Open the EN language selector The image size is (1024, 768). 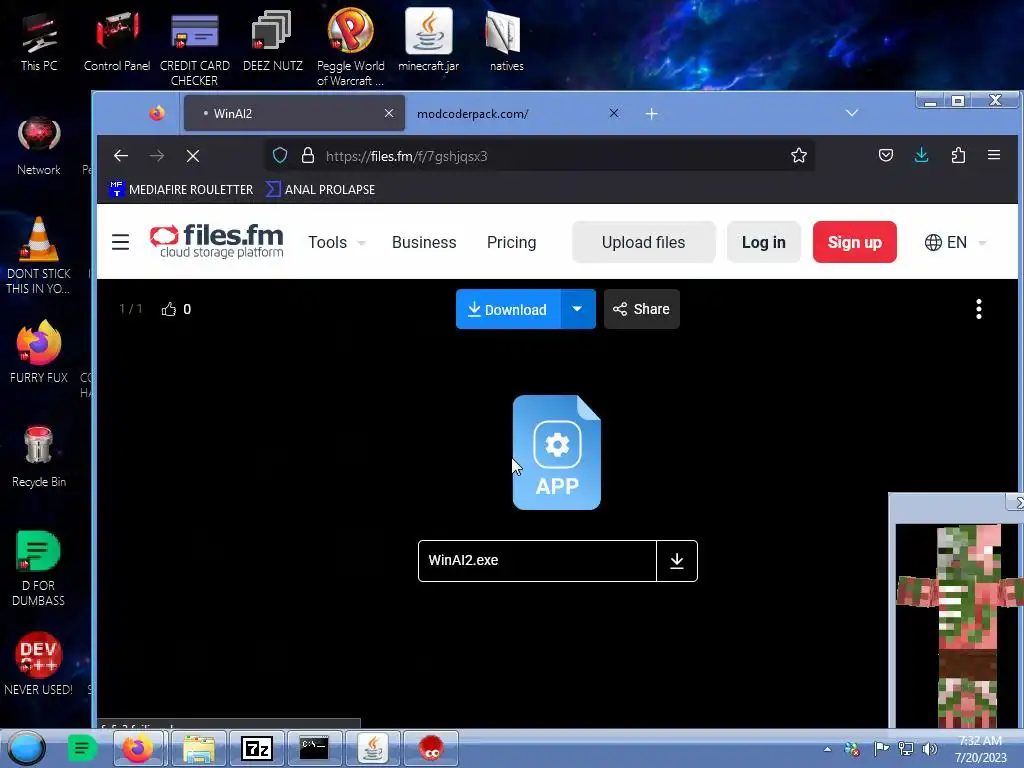tap(955, 242)
